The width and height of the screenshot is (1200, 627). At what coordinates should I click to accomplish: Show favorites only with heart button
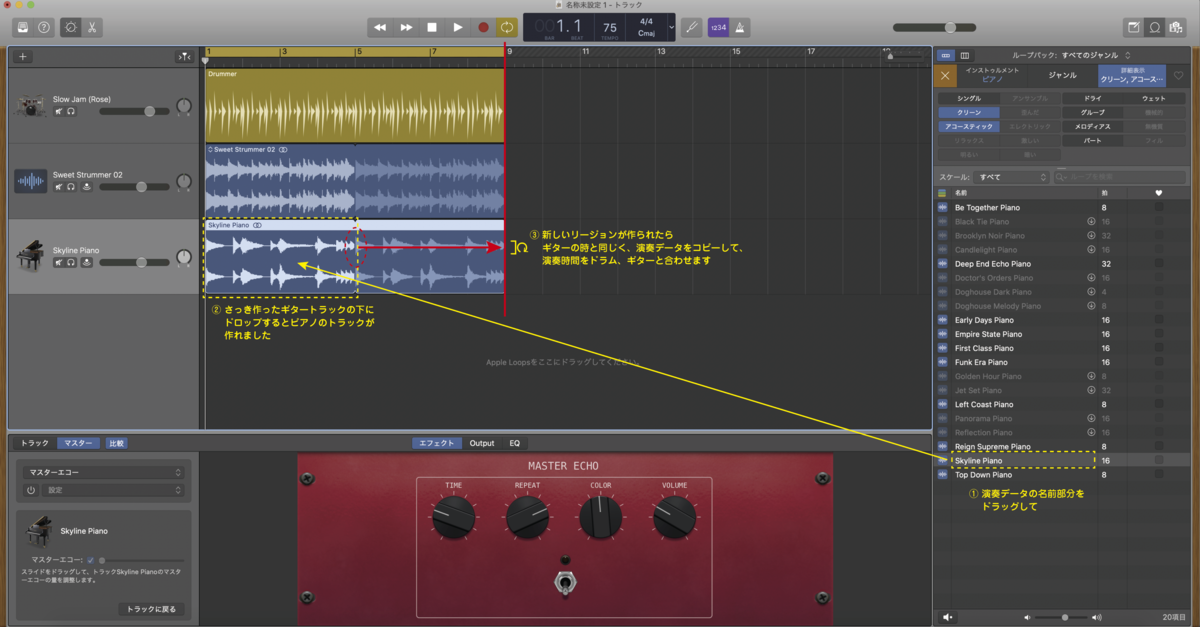pos(1178,76)
